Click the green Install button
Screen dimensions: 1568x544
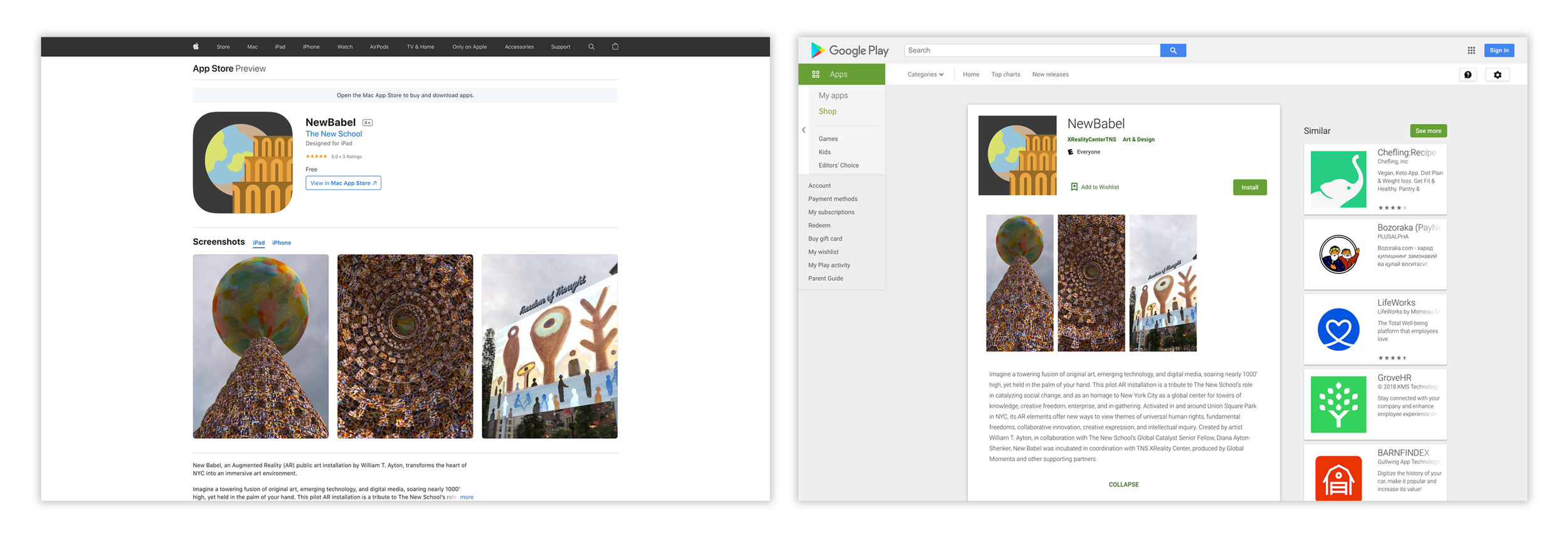[1249, 187]
